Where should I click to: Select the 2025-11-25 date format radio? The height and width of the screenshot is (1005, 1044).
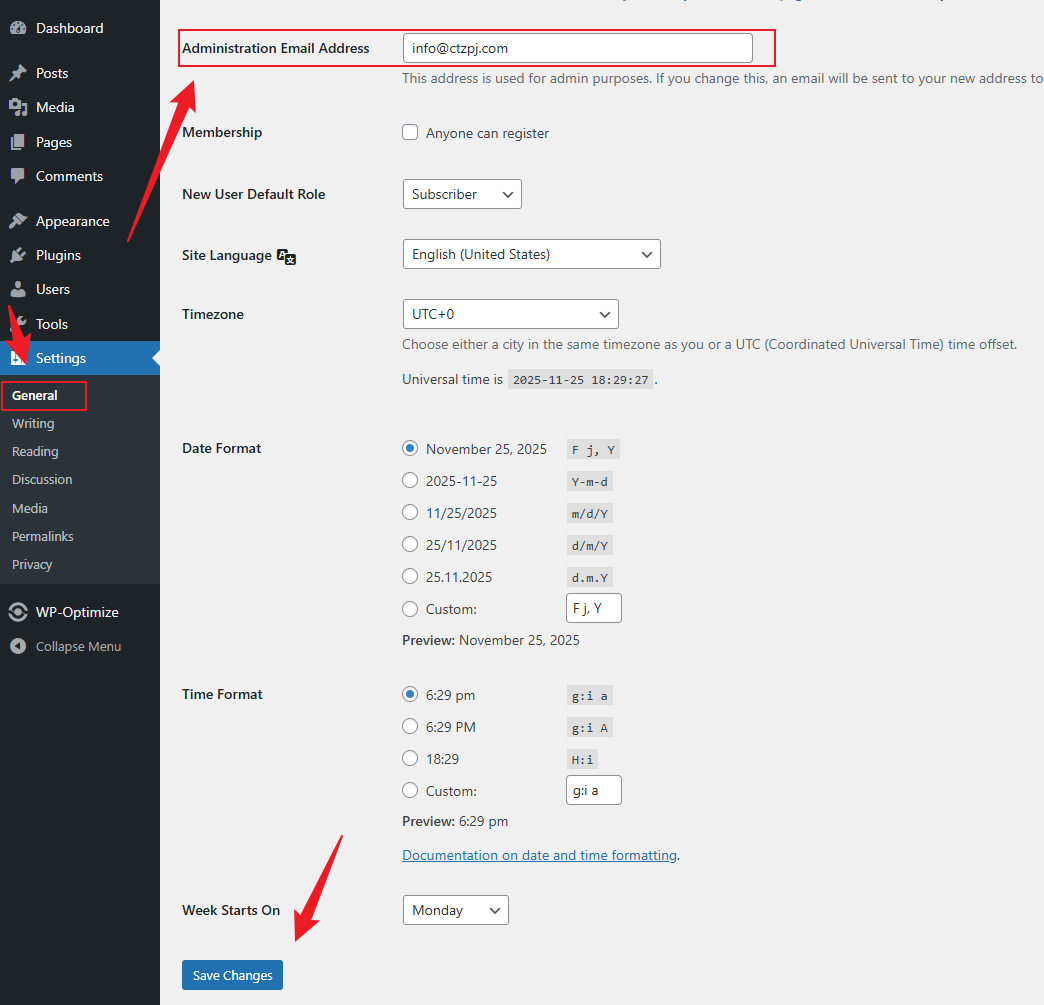pos(410,481)
